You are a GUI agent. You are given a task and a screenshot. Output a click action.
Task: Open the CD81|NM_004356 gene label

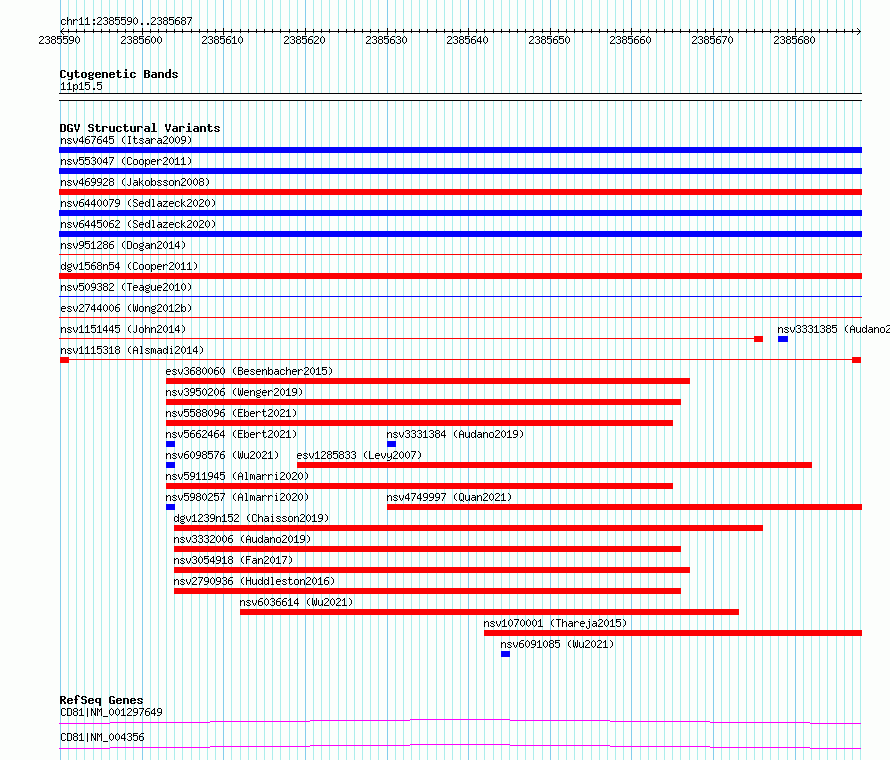tap(102, 737)
